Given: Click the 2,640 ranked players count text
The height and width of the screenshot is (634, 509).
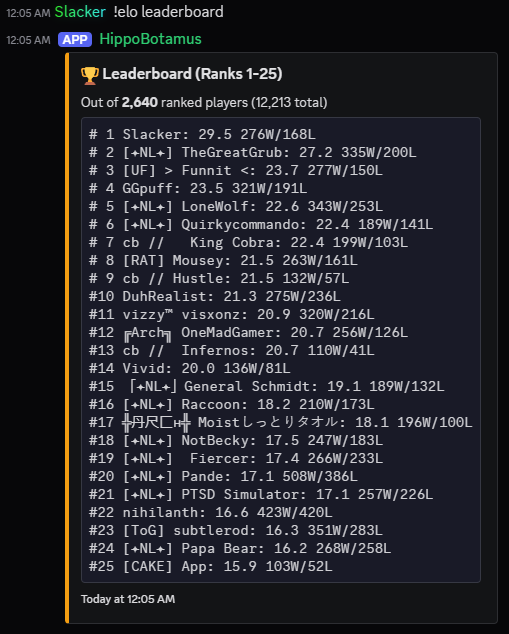Looking at the screenshot, I should (x=140, y=102).
